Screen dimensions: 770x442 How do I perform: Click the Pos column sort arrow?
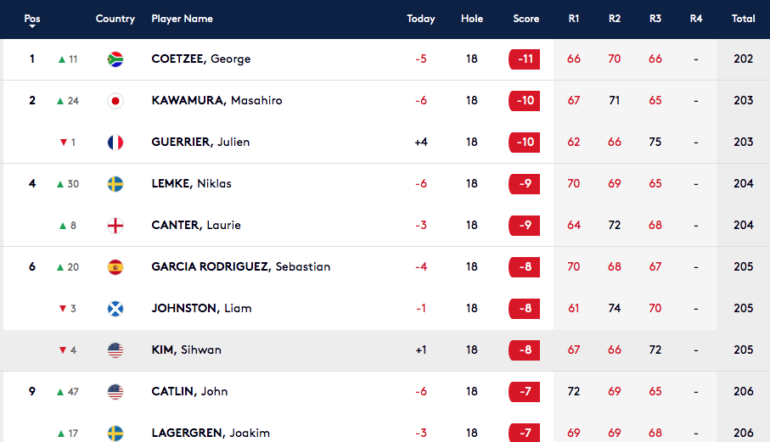point(32,27)
